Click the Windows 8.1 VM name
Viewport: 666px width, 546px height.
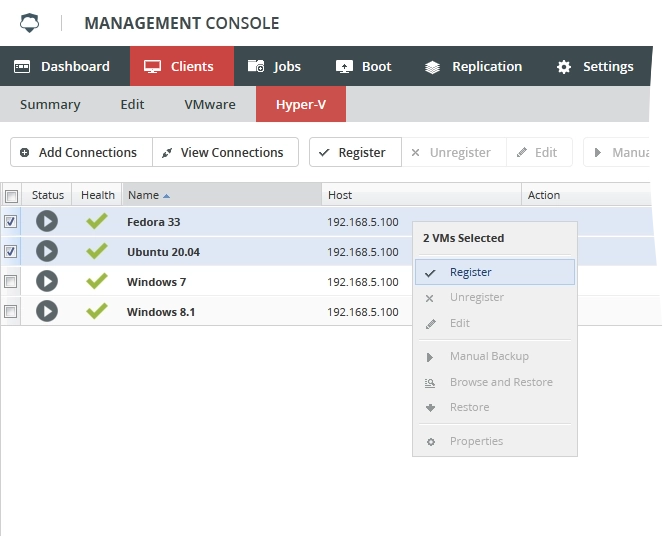pyautogui.click(x=161, y=312)
